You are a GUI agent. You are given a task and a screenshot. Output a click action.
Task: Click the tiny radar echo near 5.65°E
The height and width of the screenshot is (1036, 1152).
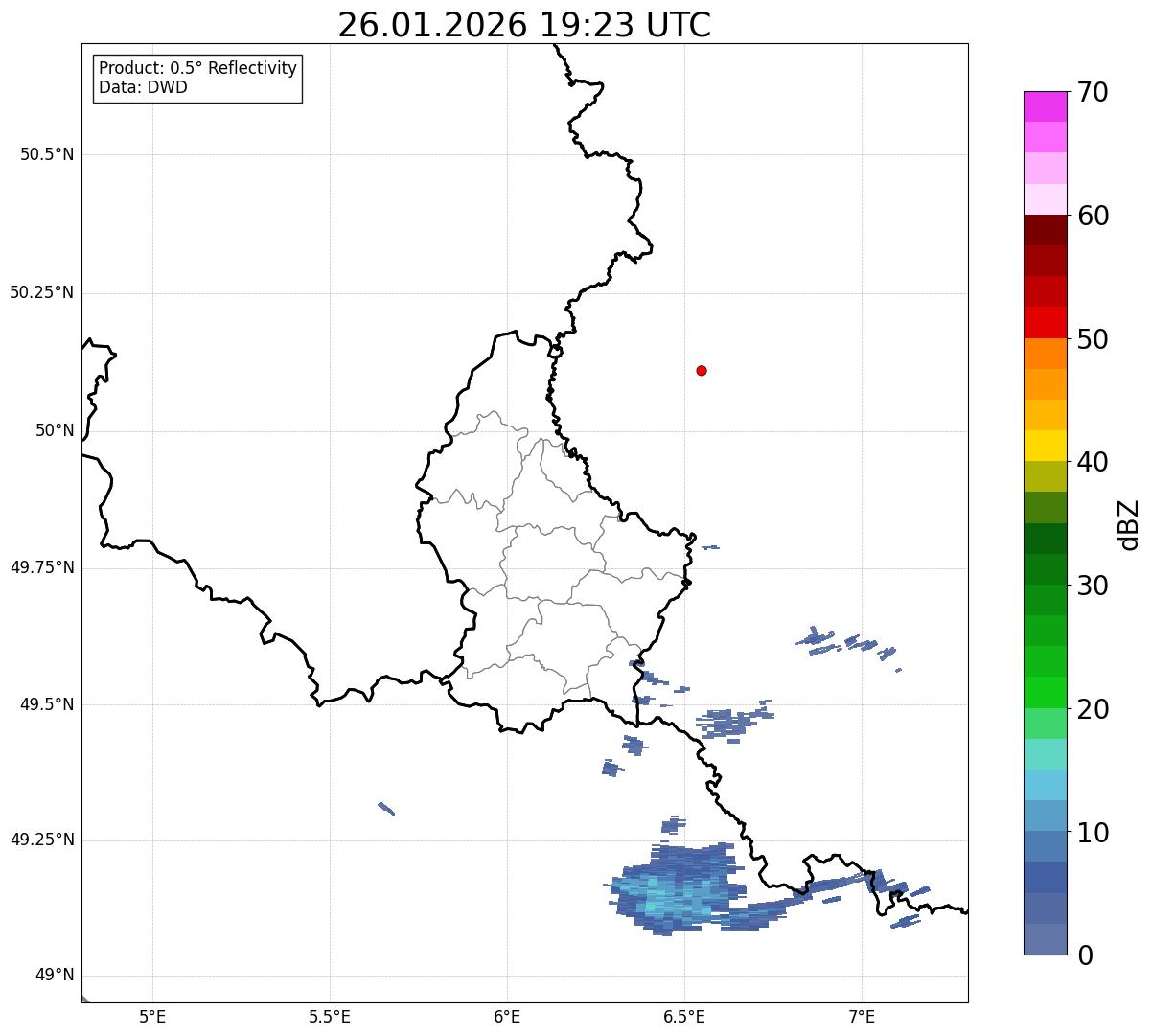[386, 808]
